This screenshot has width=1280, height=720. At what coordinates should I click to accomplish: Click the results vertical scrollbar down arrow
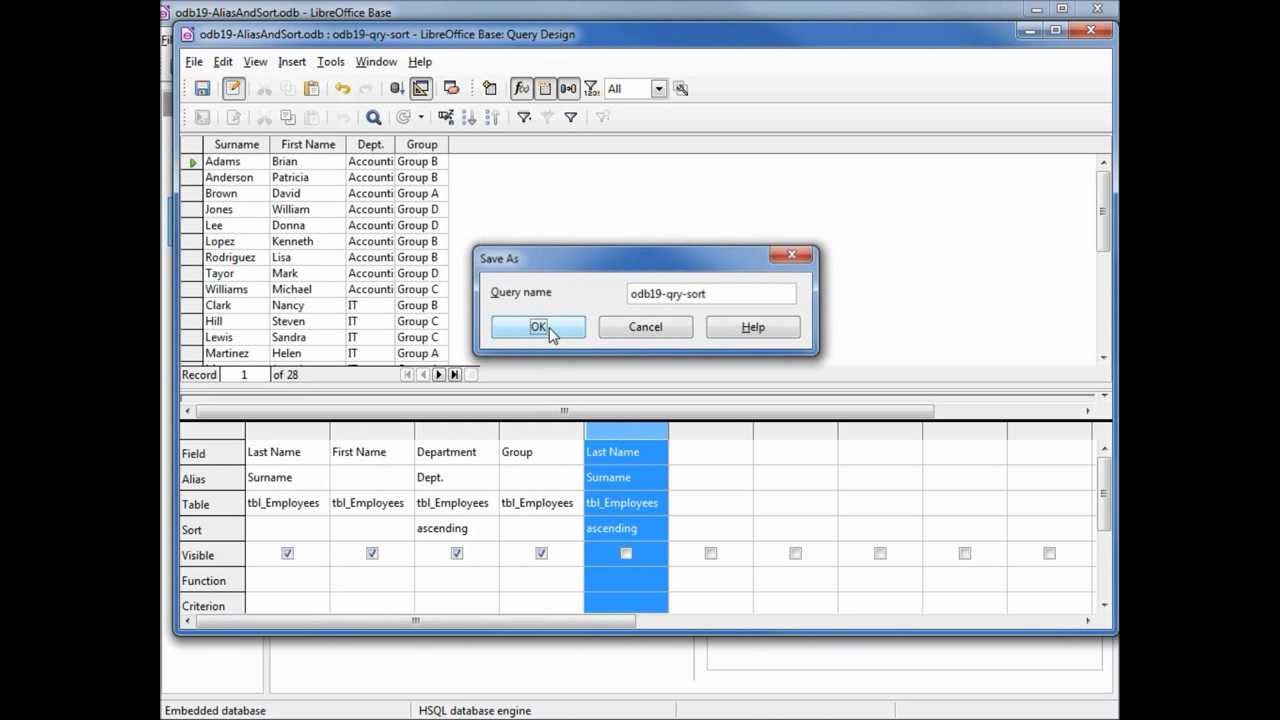click(1103, 357)
